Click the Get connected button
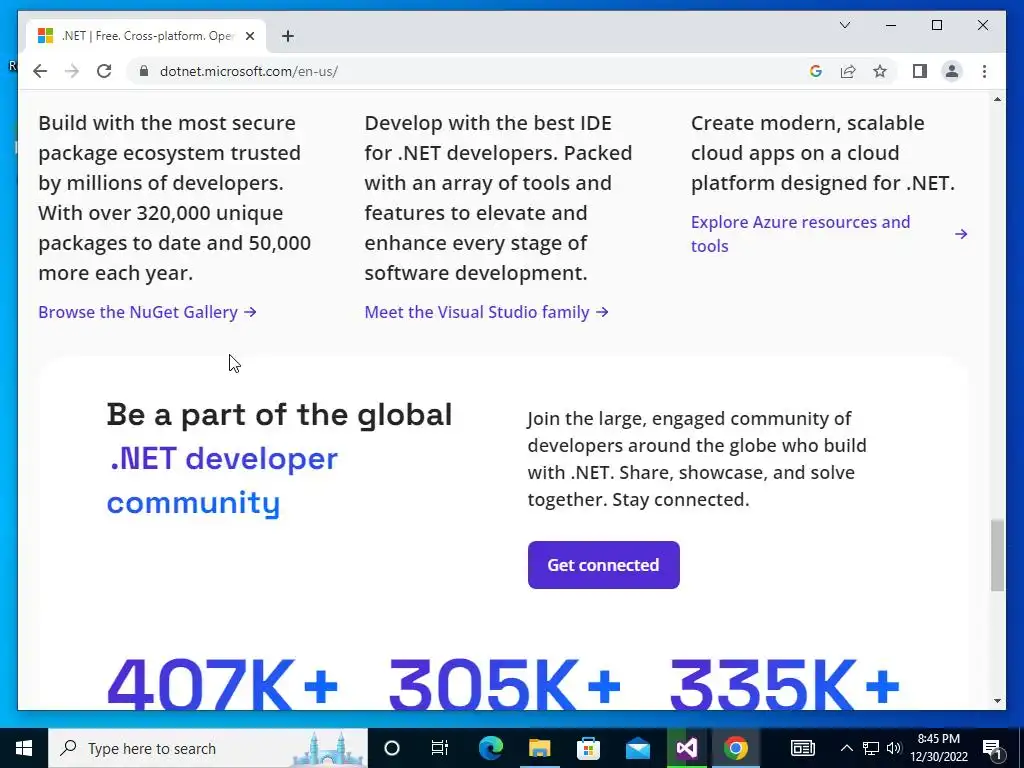Viewport: 1024px width, 768px height. (603, 565)
